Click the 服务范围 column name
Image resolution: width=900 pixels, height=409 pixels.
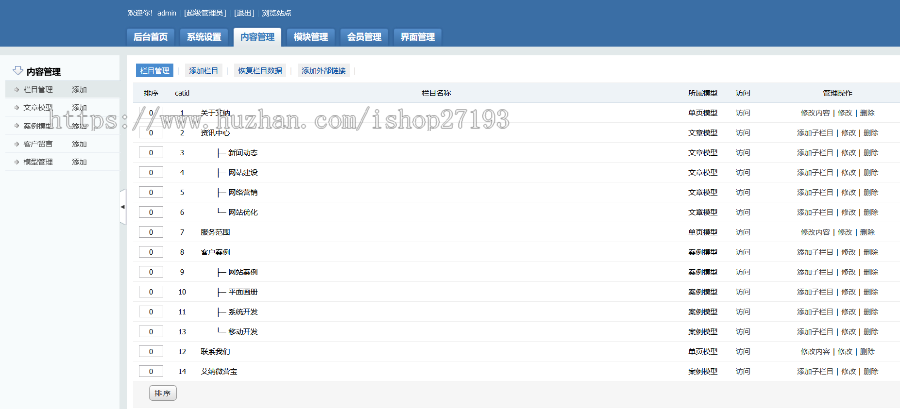215,232
